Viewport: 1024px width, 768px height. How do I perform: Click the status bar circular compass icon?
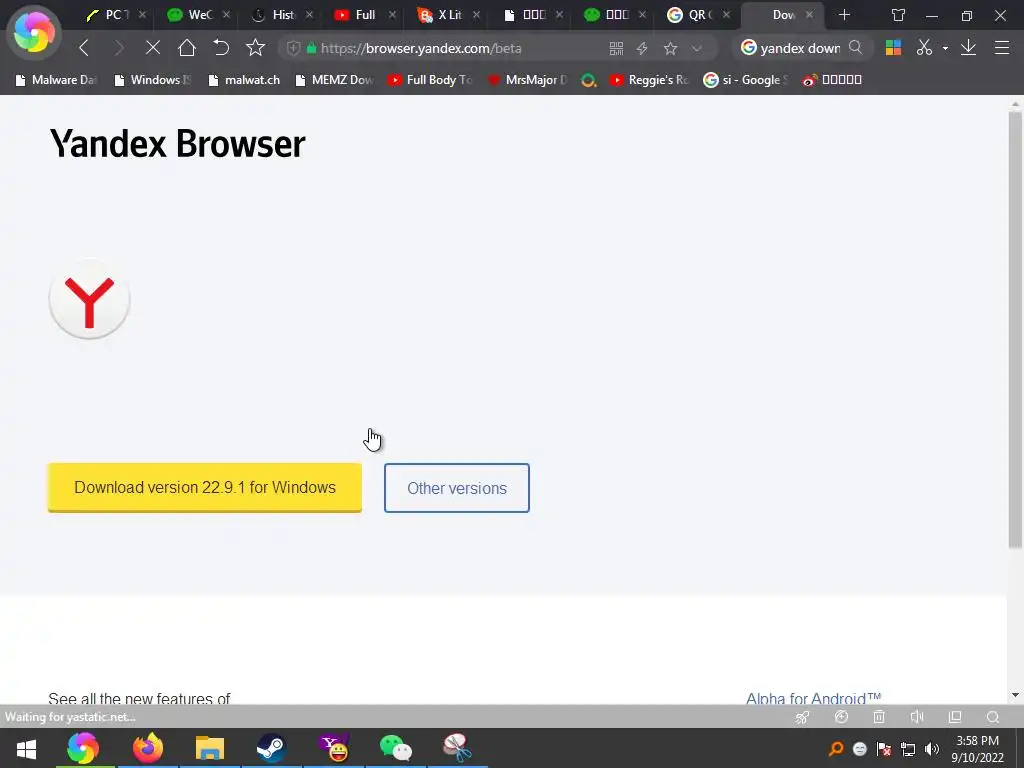tap(841, 717)
